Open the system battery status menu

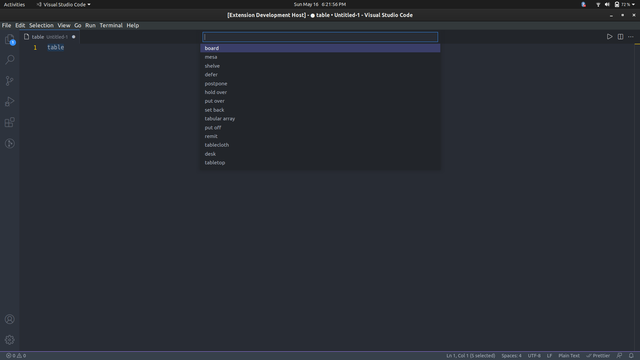point(624,4)
